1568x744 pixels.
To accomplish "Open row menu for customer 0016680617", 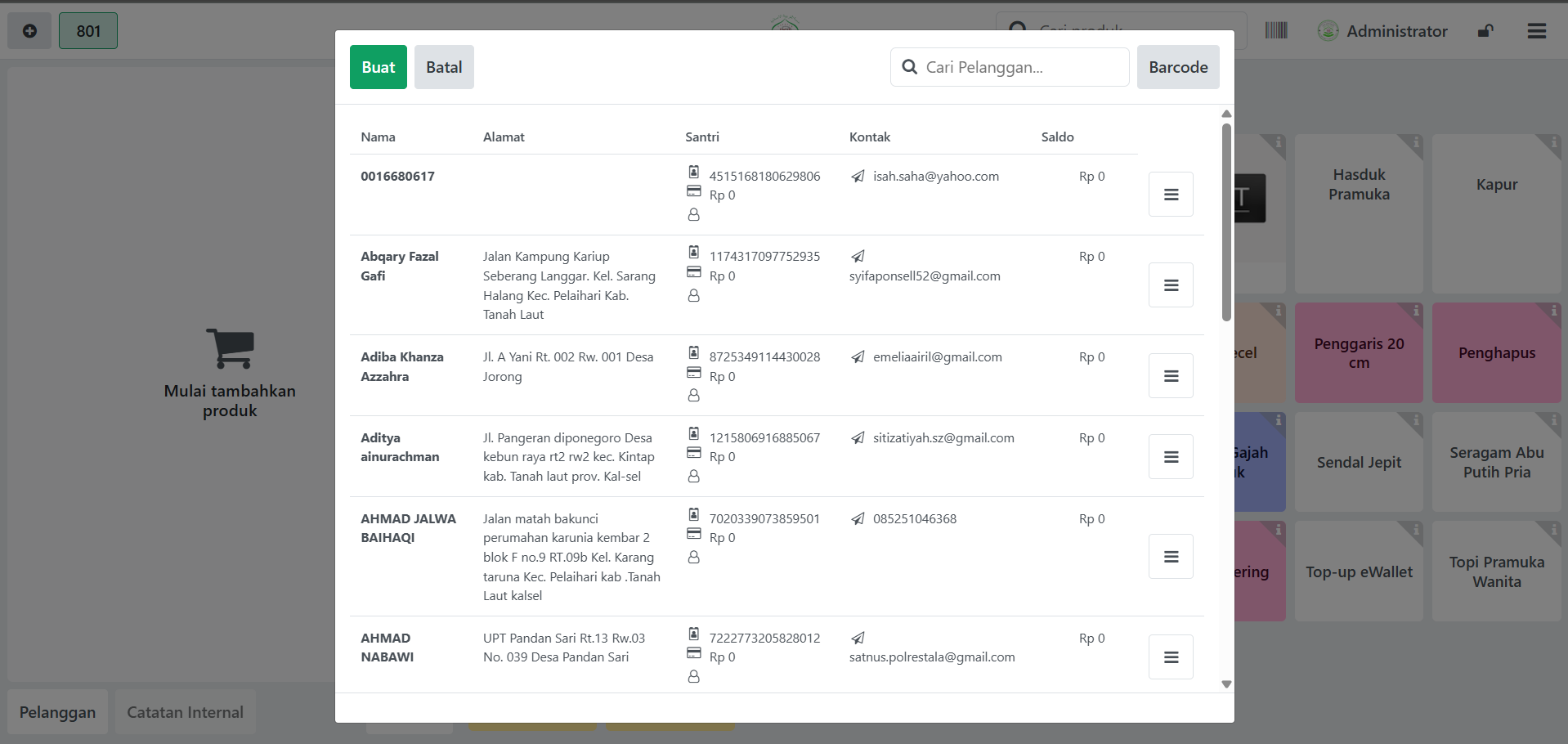I will (x=1171, y=195).
